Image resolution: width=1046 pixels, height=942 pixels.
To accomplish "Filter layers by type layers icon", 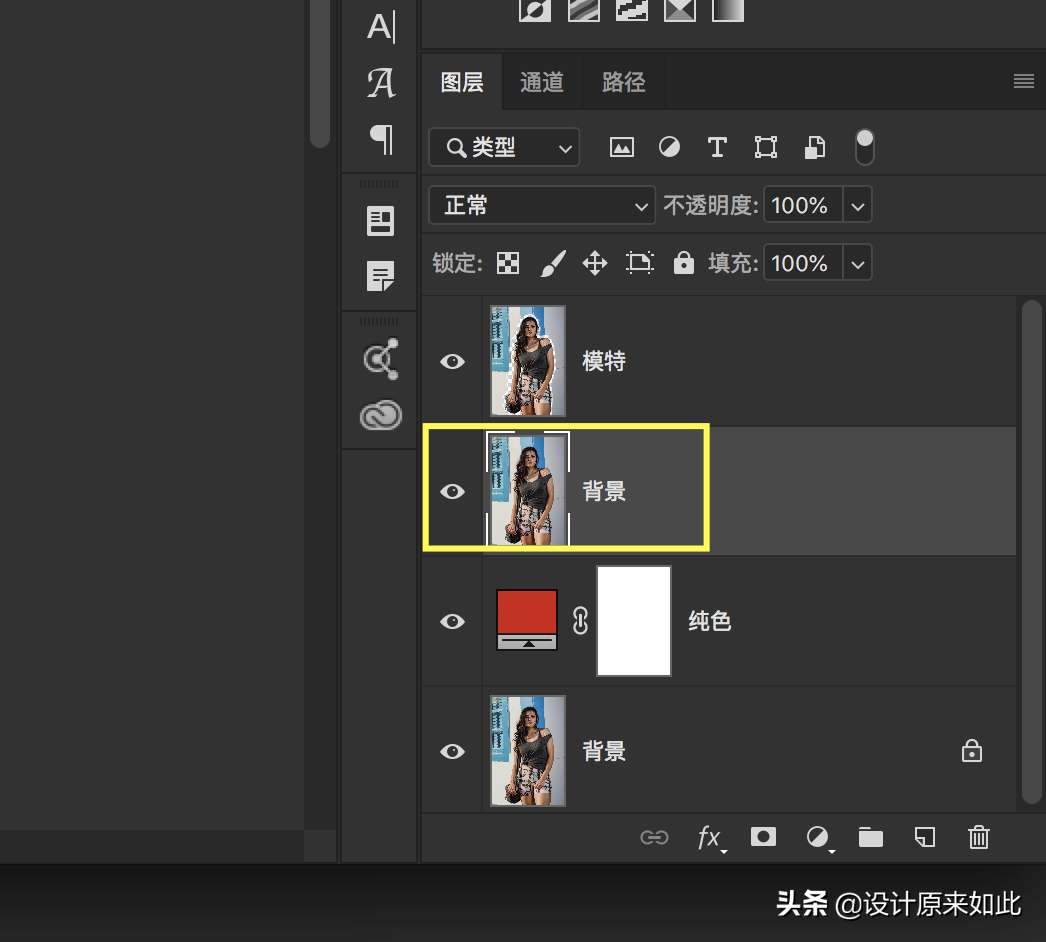I will 717,147.
